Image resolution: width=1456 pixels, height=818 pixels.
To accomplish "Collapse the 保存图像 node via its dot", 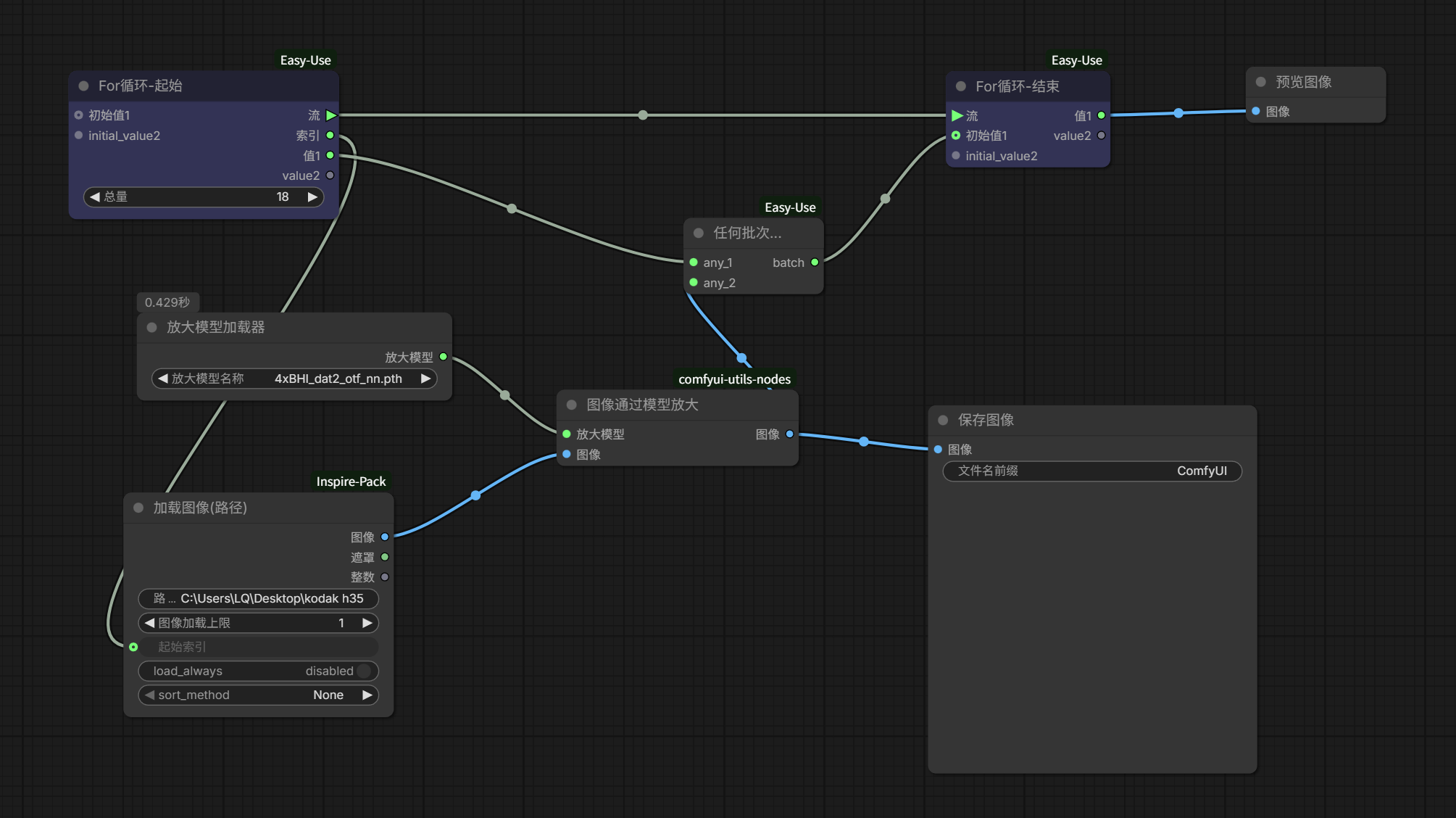I will (x=944, y=420).
